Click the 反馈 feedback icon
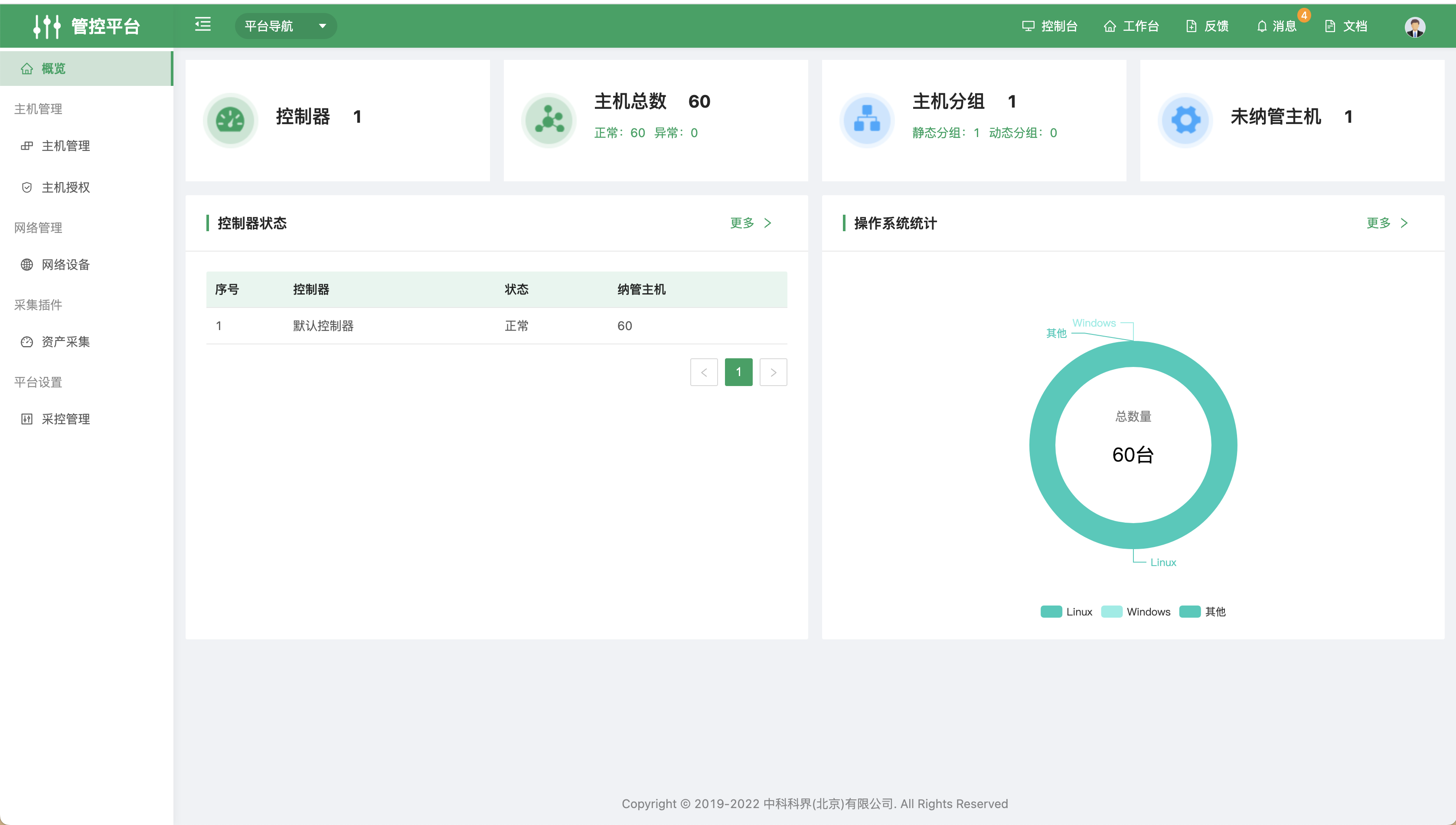The width and height of the screenshot is (1456, 825). [x=1192, y=26]
